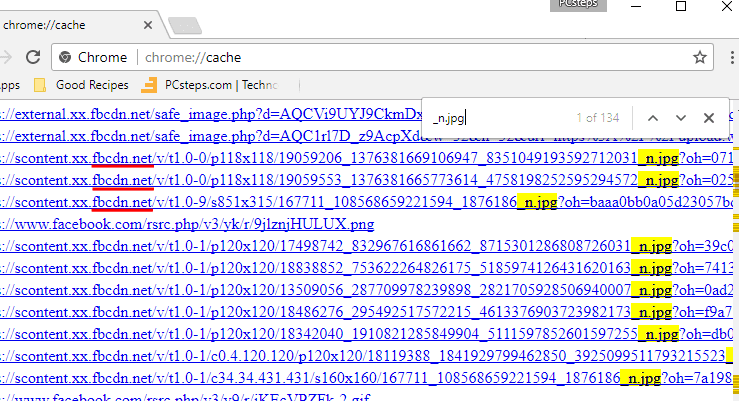This screenshot has height=401, width=739.
Task: Open the safe_image link with AQC1rl7D
Action: pyautogui.click(x=211, y=136)
